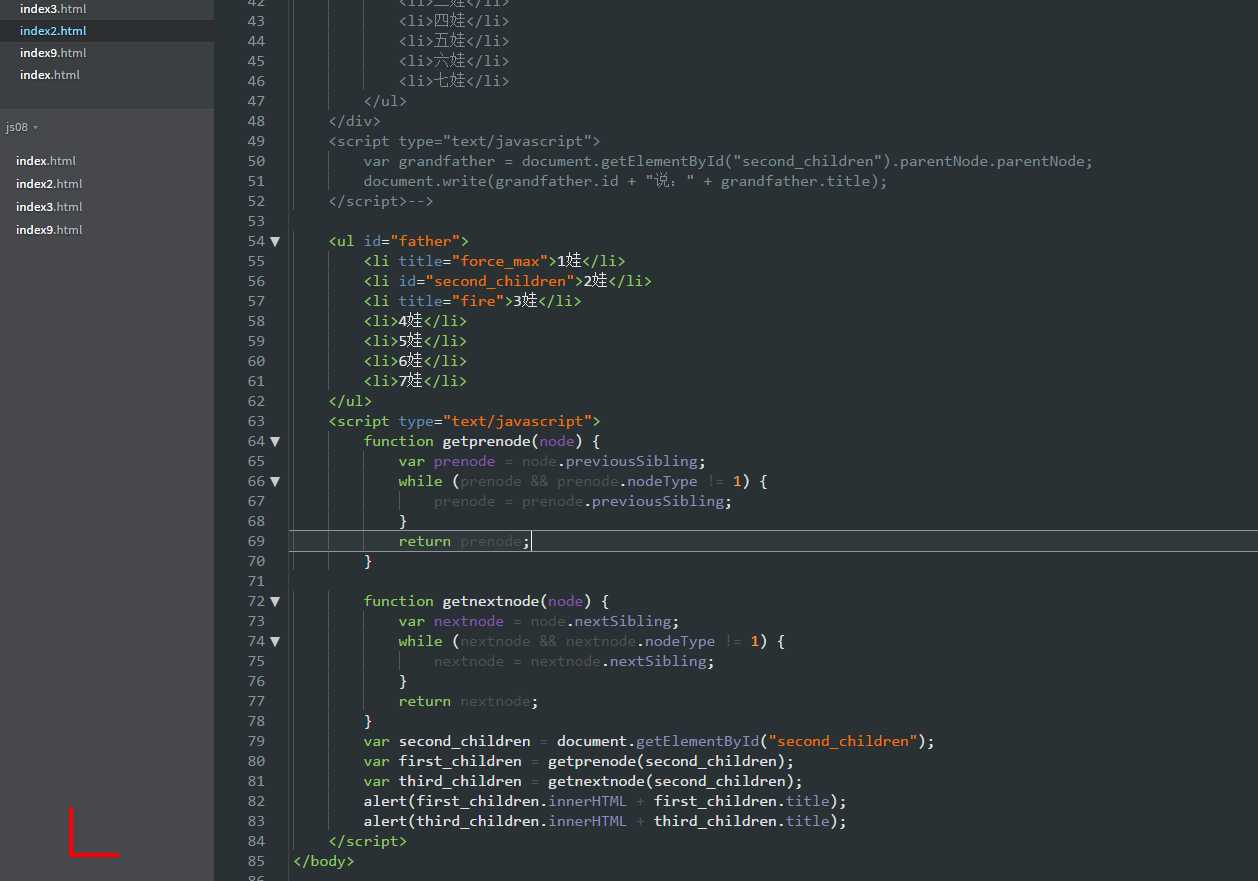Click the "fire" title value on line 57

[478, 301]
